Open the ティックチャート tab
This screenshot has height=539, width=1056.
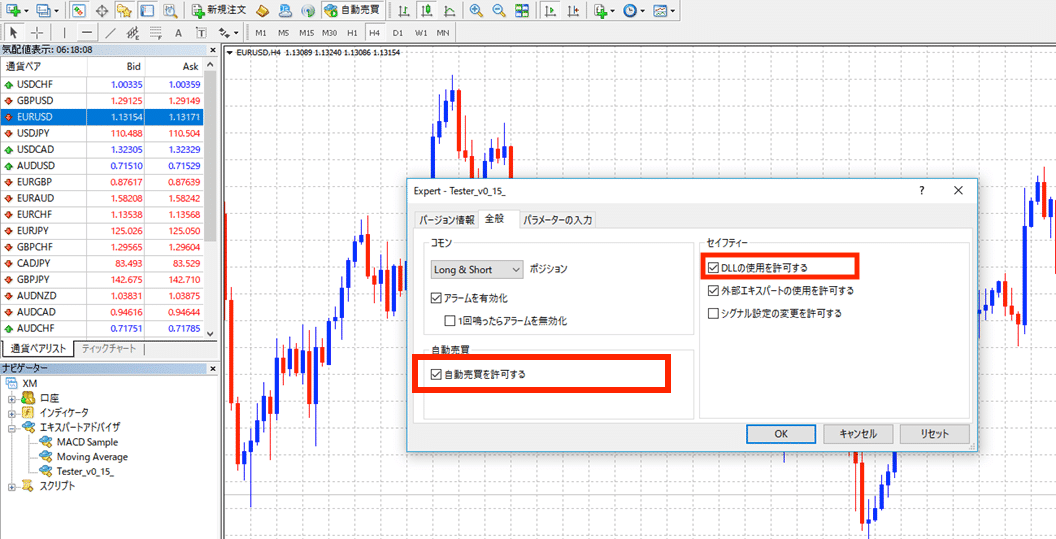[108, 348]
